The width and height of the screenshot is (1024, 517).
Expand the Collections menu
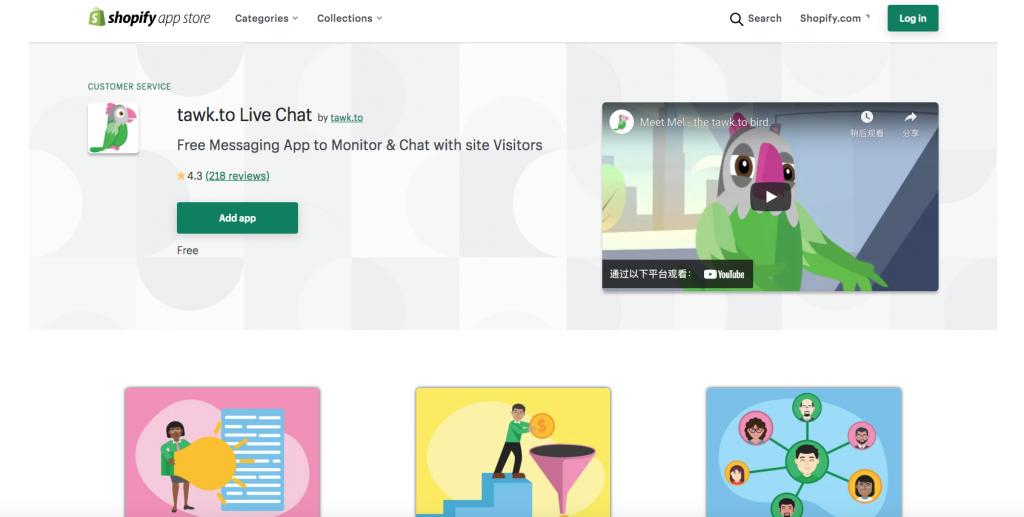(349, 18)
